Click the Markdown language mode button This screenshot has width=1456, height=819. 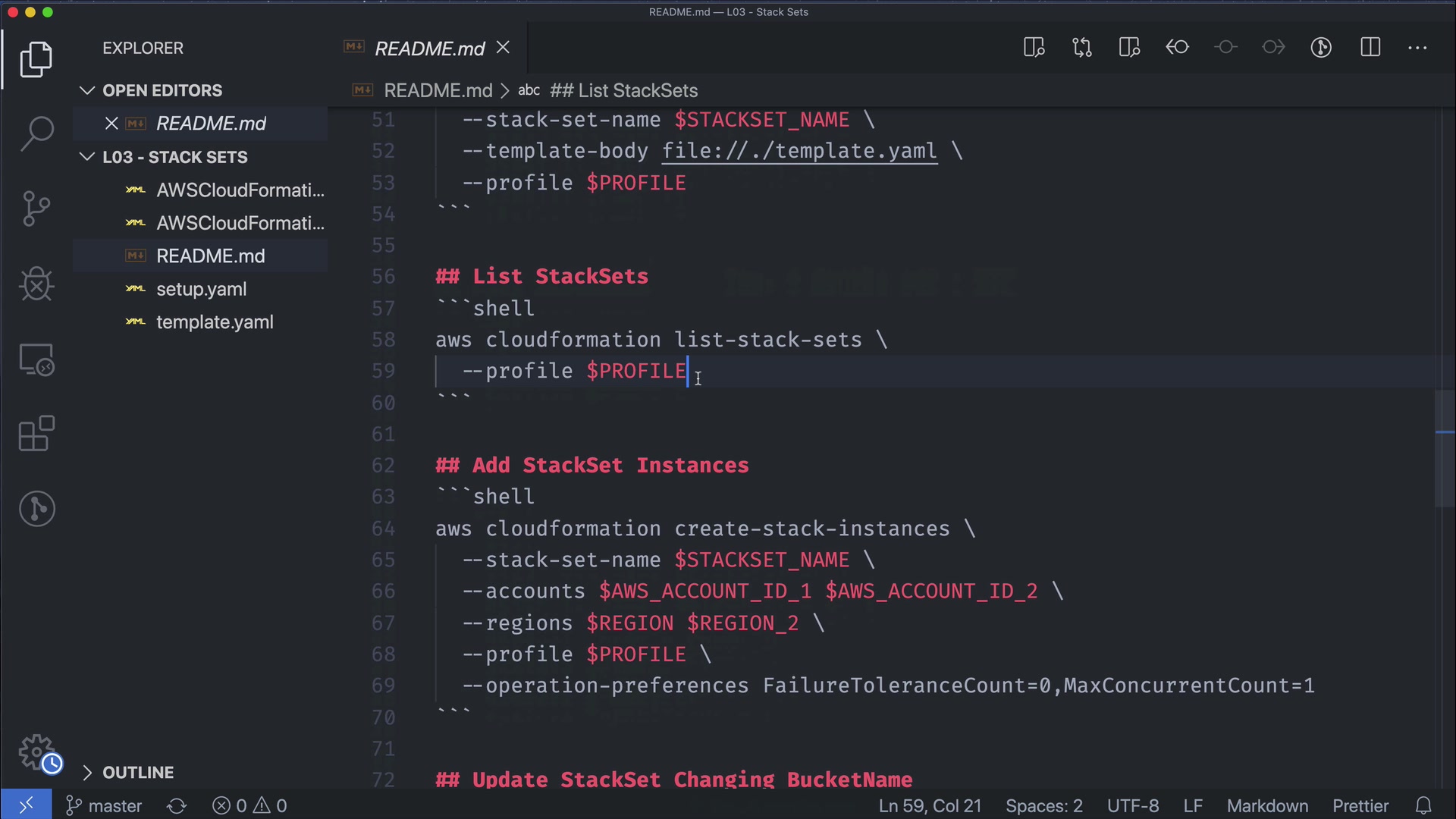[x=1267, y=805]
